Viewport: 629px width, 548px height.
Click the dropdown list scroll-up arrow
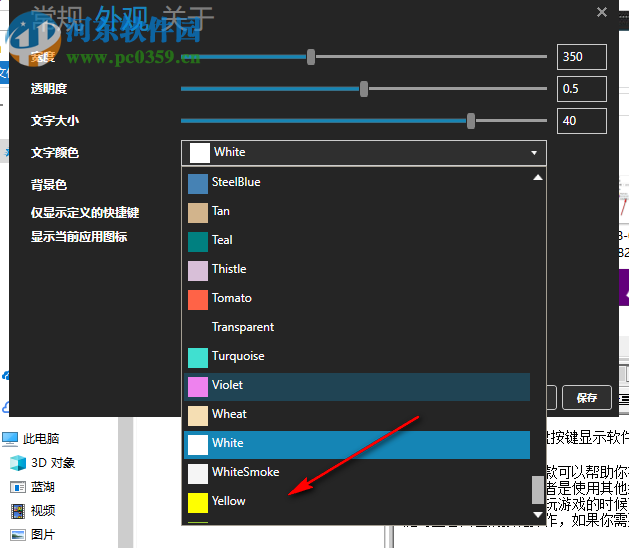point(538,177)
